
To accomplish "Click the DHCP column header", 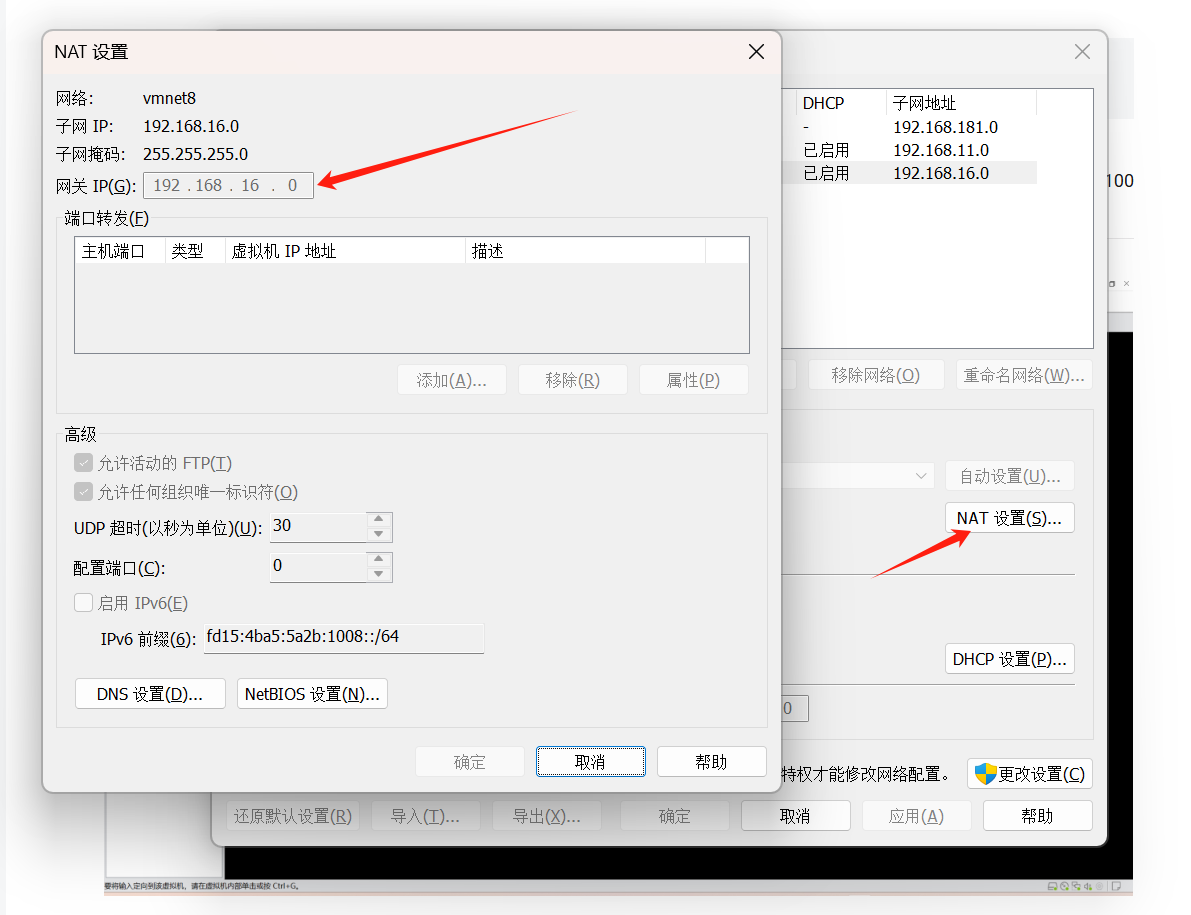I will click(841, 103).
